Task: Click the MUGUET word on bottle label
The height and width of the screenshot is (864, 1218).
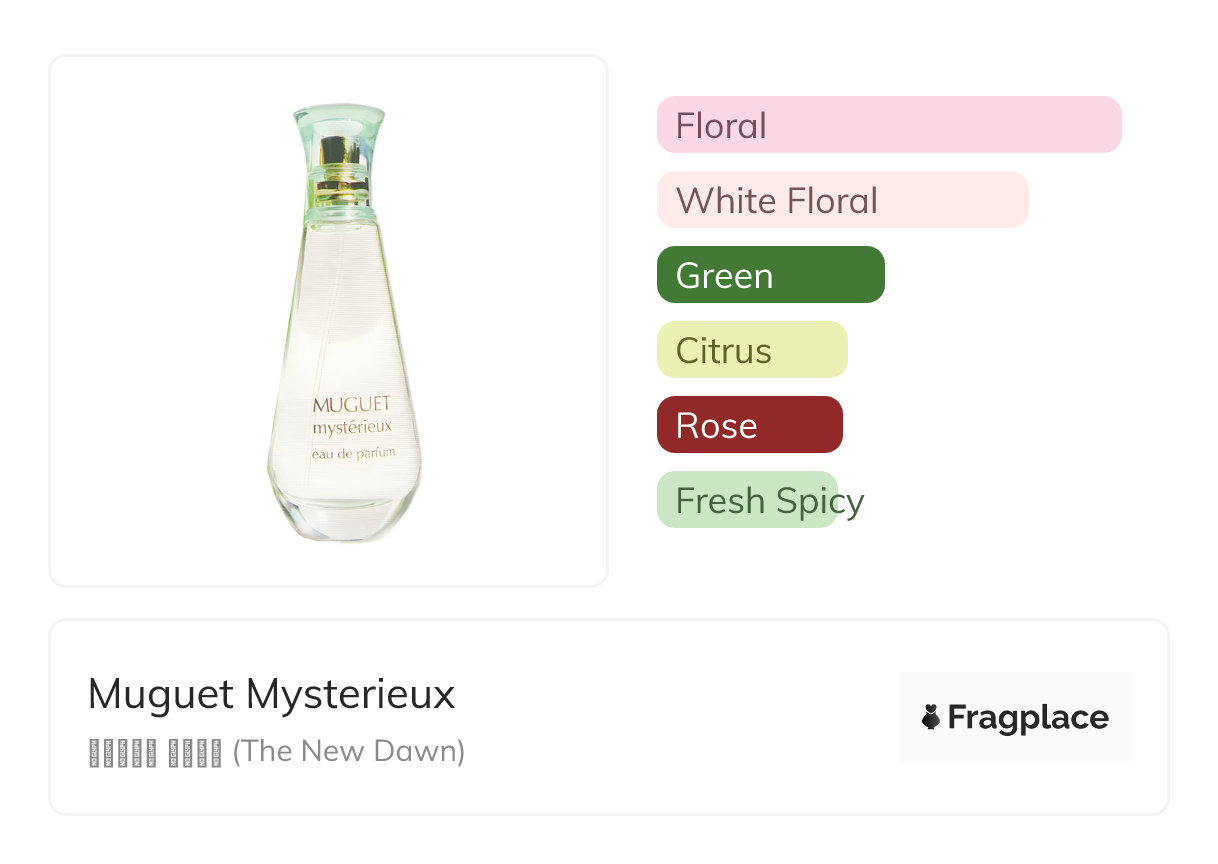Action: [351, 405]
